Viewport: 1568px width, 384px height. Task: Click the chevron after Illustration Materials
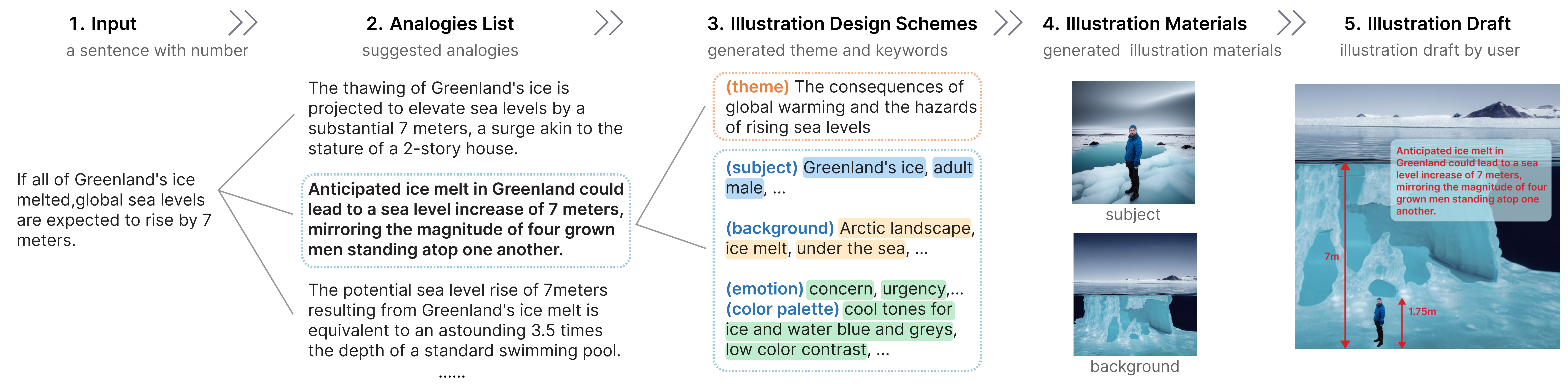point(1291,23)
